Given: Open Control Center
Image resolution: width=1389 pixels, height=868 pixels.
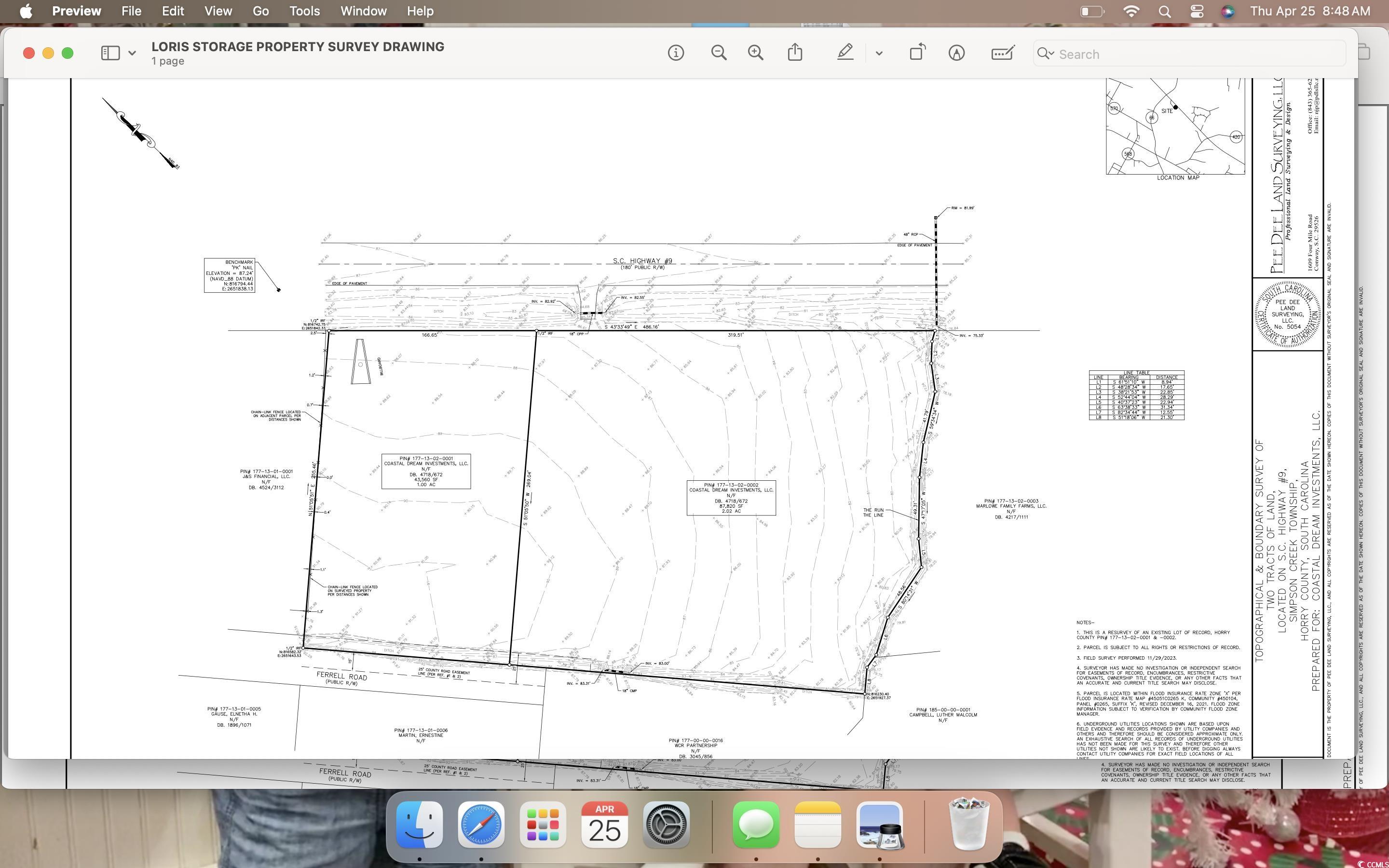Looking at the screenshot, I should (x=1197, y=12).
